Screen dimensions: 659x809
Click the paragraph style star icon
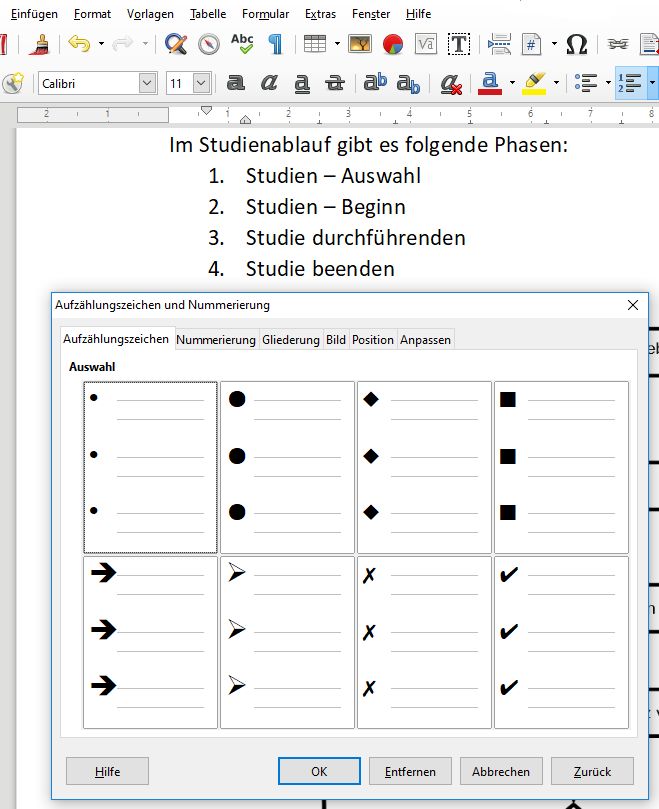pos(13,83)
